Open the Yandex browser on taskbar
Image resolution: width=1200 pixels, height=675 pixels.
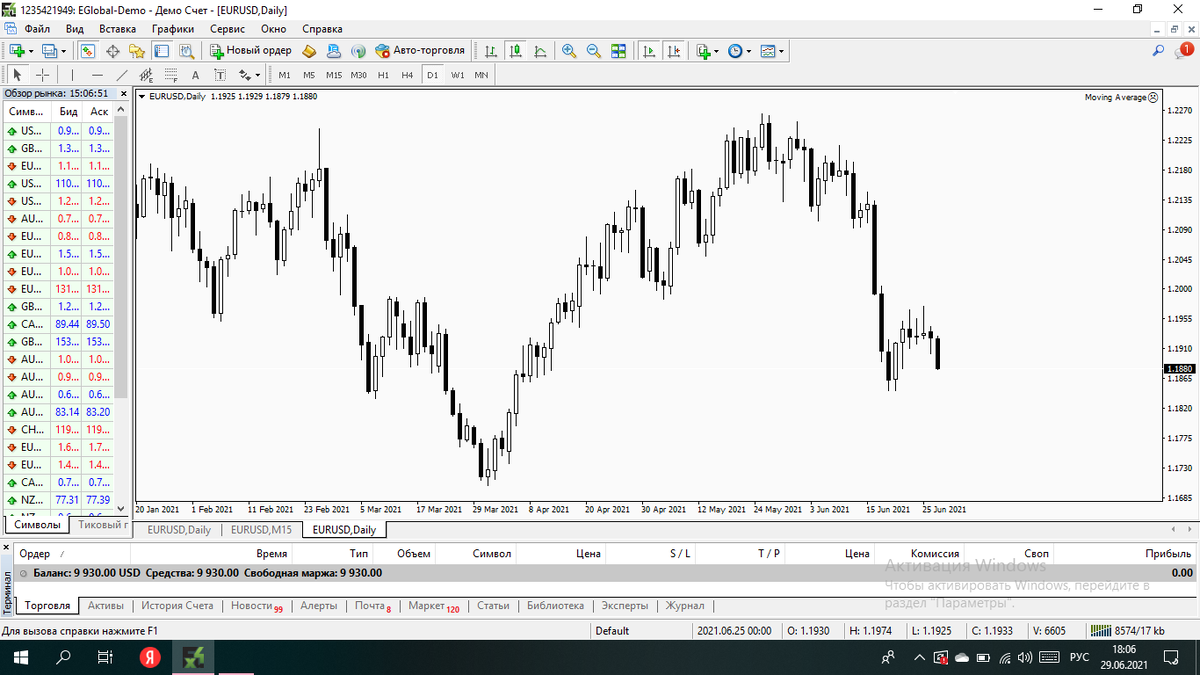[149, 658]
